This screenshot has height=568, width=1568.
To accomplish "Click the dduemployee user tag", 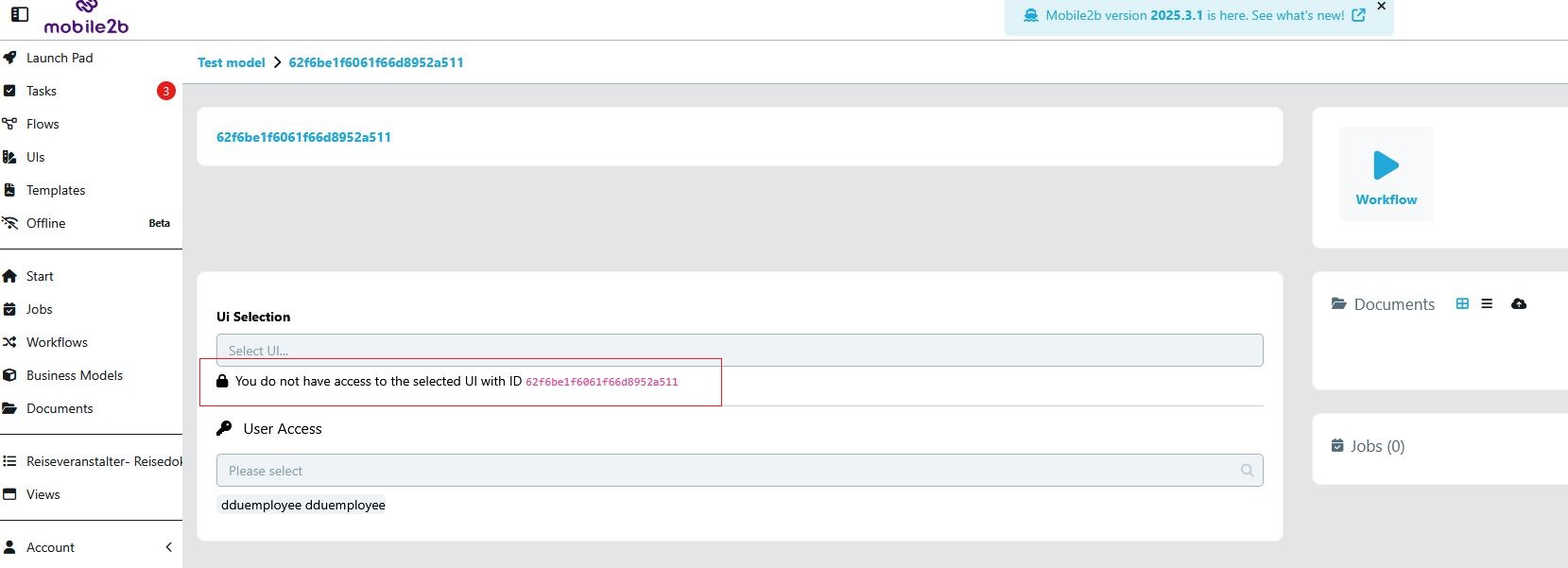I will tap(302, 505).
